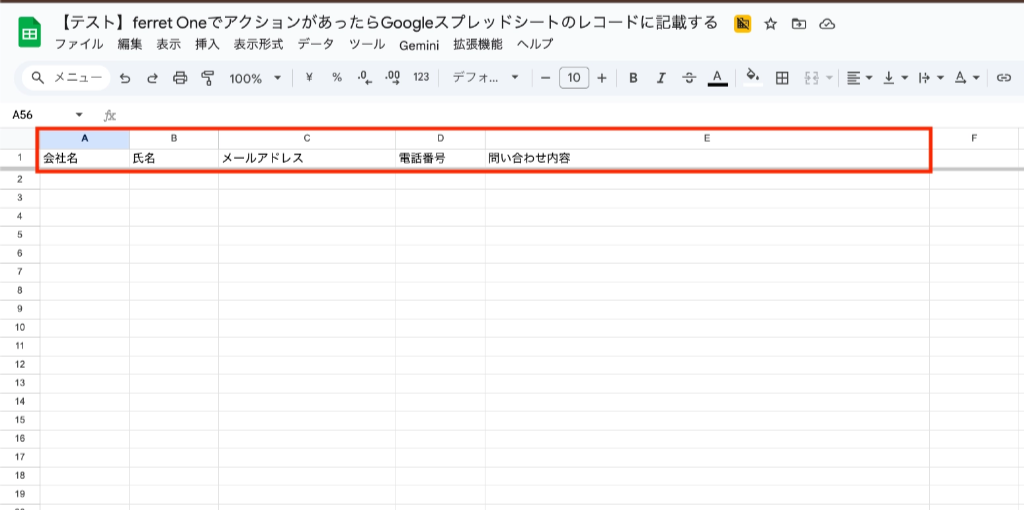Image resolution: width=1024 pixels, height=510 pixels.
Task: Select the 電話番号 cell
Action: pos(440,158)
